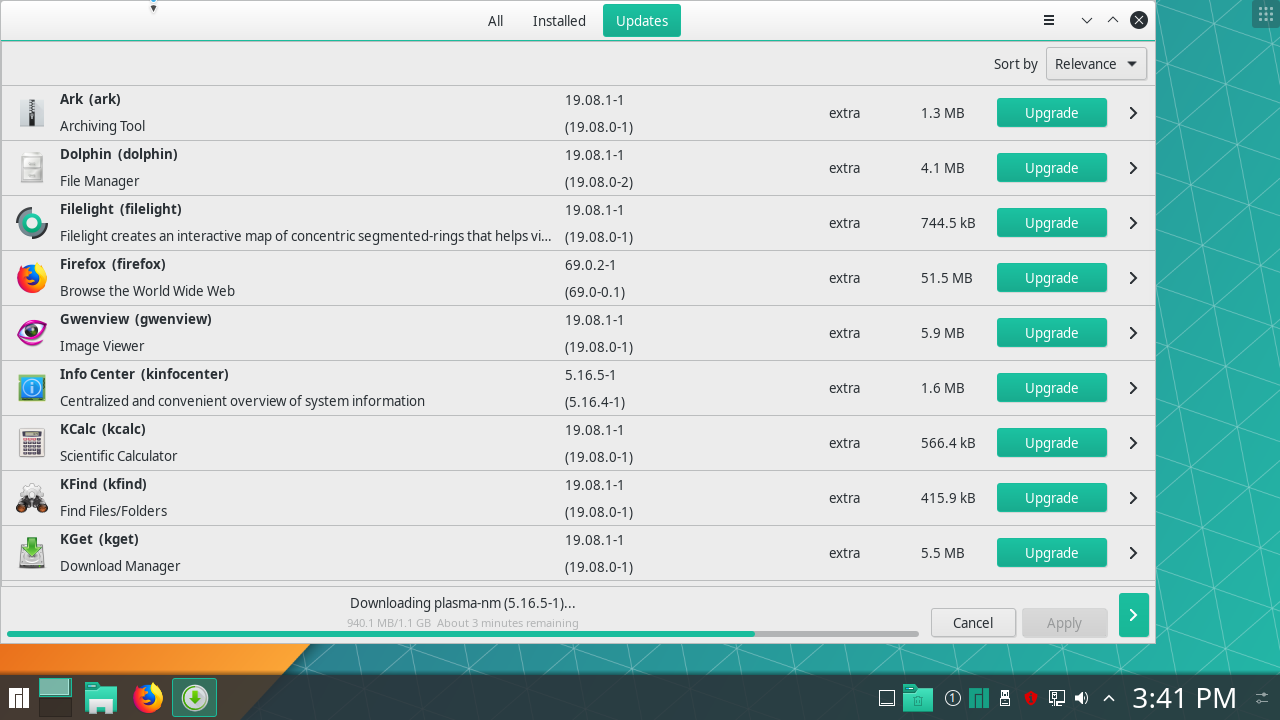Open the hamburger menu in the header
Image resolution: width=1280 pixels, height=720 pixels.
pyautogui.click(x=1048, y=20)
